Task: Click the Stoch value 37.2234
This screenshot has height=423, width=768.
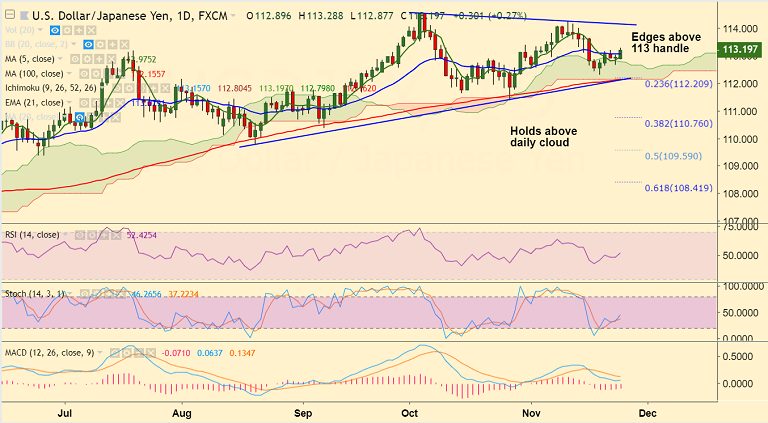Action: [x=184, y=294]
